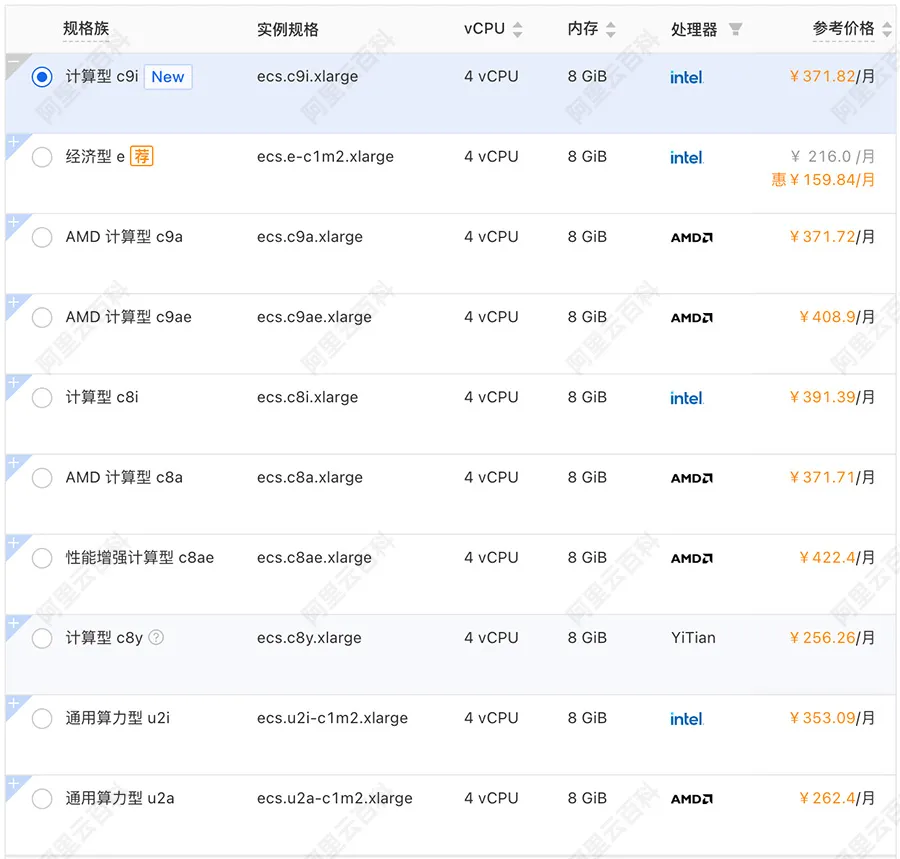Select 性能增强计算型 c8ae radio button
This screenshot has height=859, width=900.
point(42,558)
